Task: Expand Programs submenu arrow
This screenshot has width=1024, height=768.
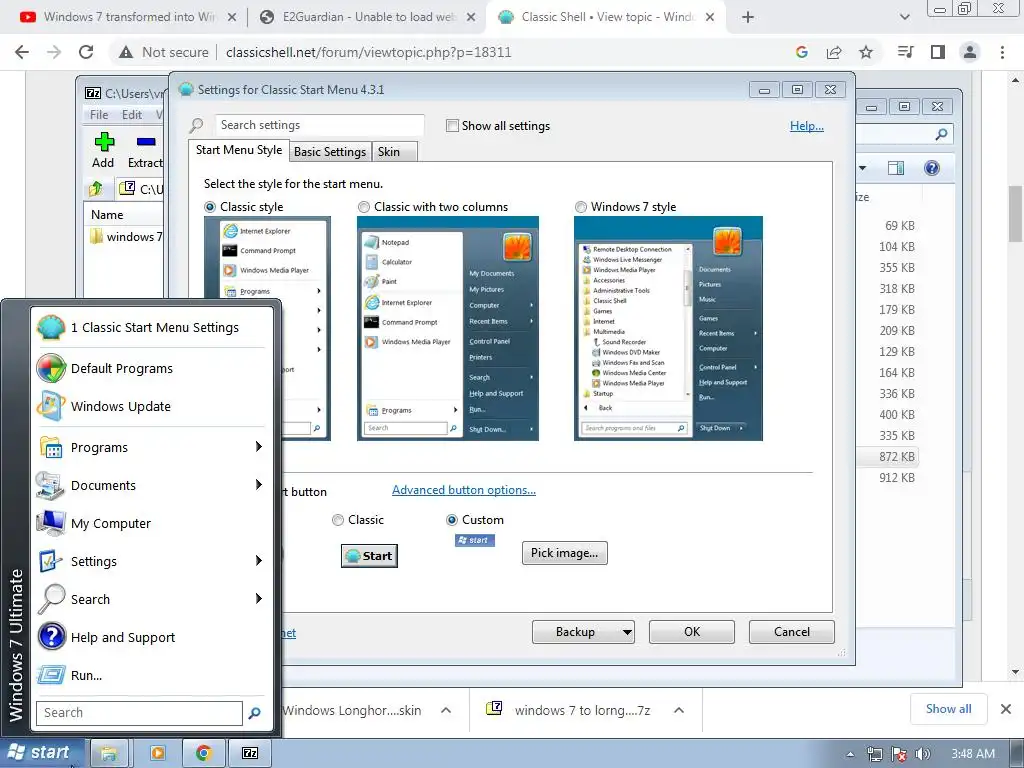Action: 259,447
